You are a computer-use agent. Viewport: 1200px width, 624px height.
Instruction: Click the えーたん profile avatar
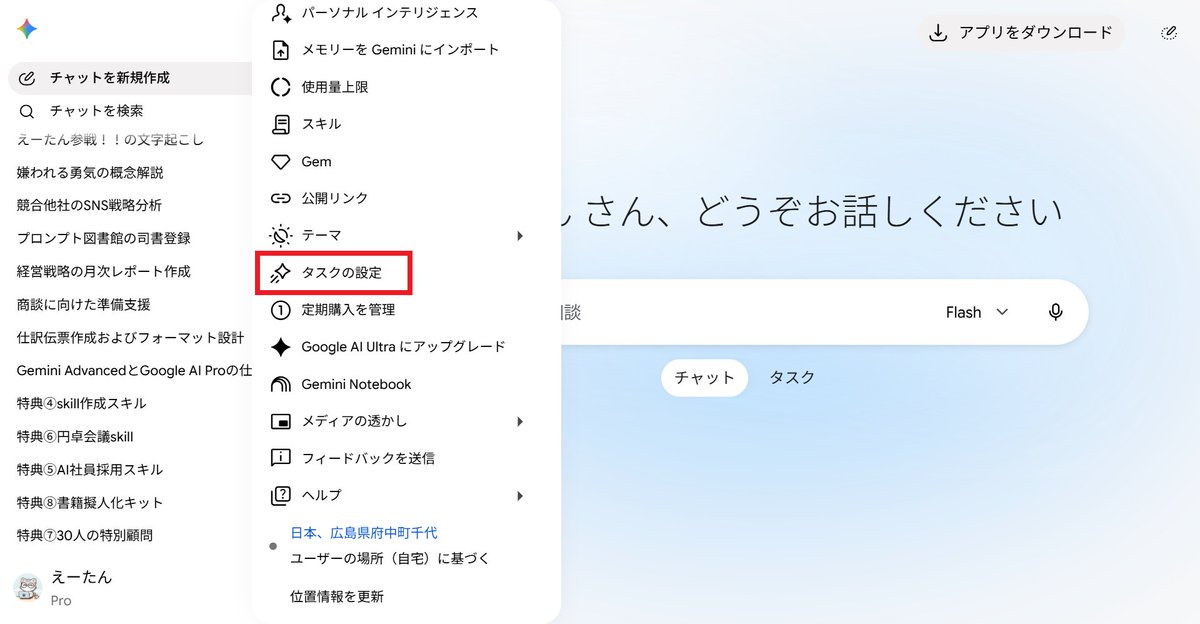[28, 588]
